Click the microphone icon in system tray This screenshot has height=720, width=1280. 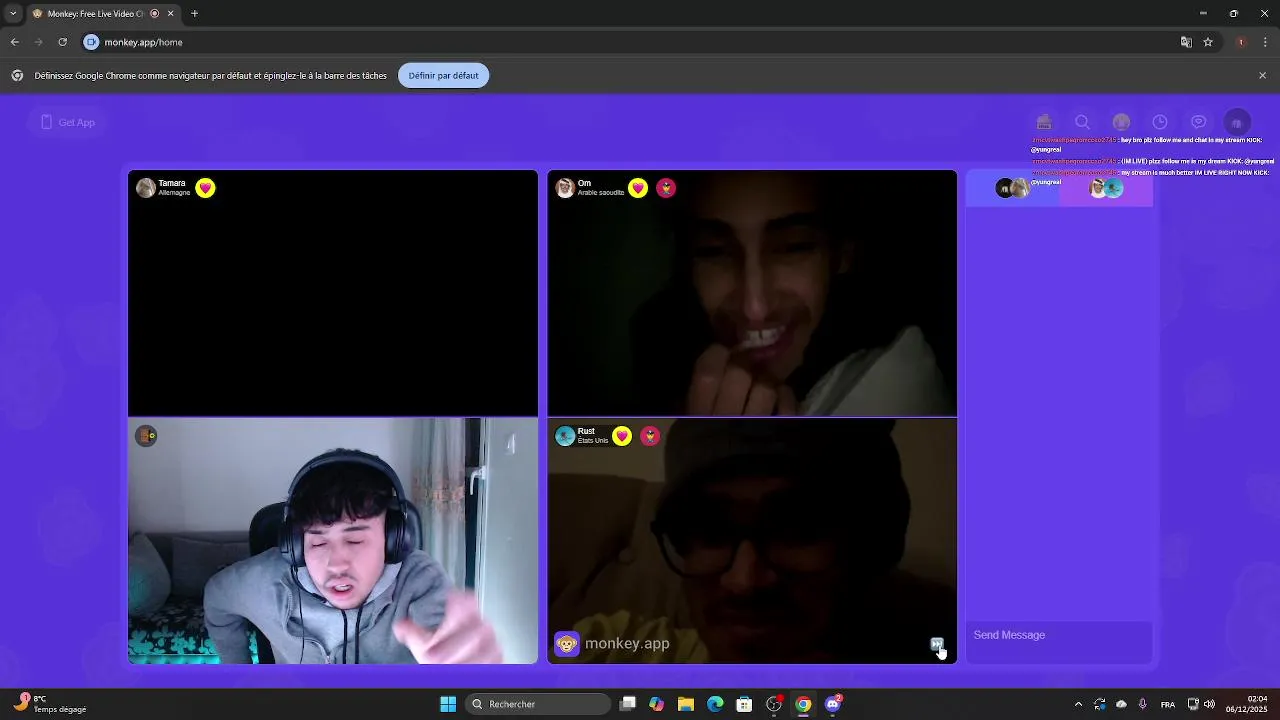(x=1142, y=704)
